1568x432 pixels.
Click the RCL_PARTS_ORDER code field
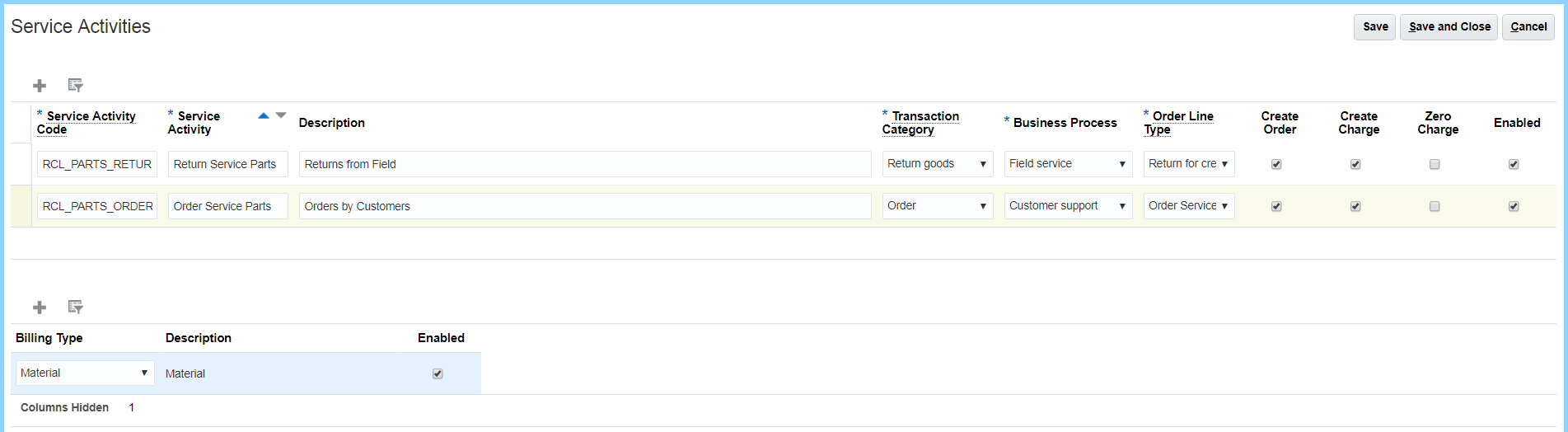pos(97,206)
